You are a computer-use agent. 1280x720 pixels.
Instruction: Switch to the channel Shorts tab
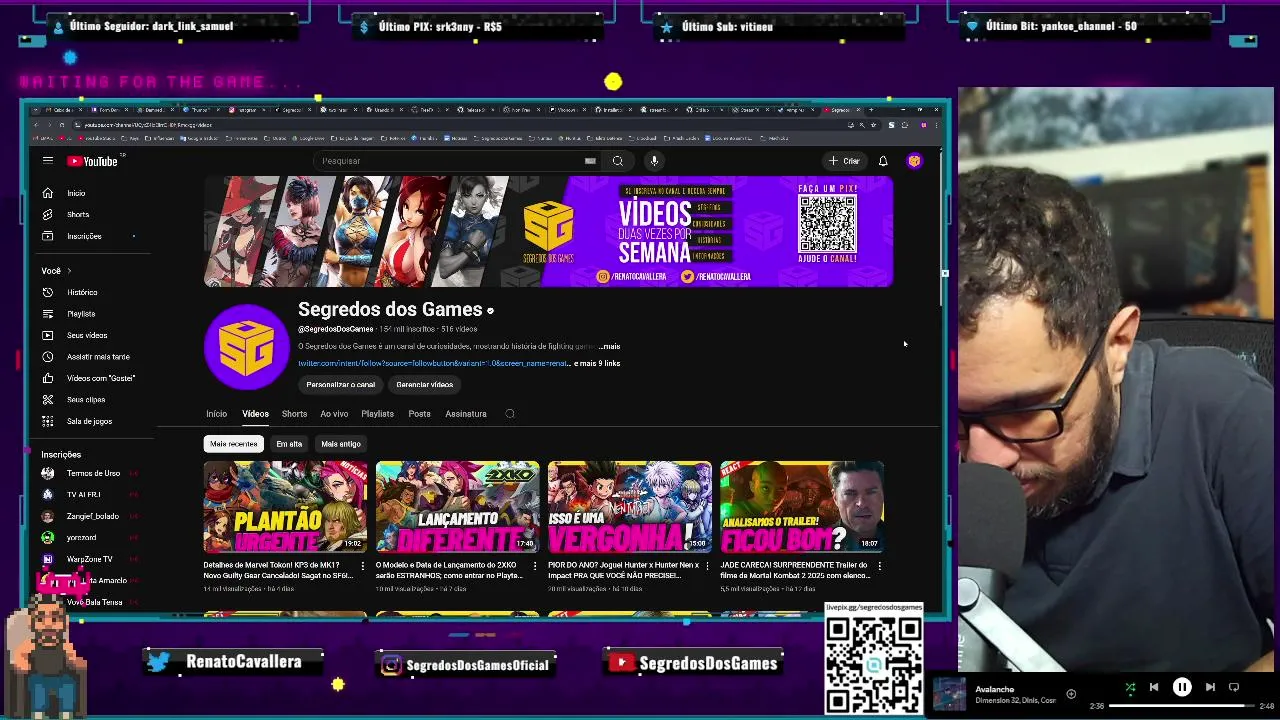294,414
